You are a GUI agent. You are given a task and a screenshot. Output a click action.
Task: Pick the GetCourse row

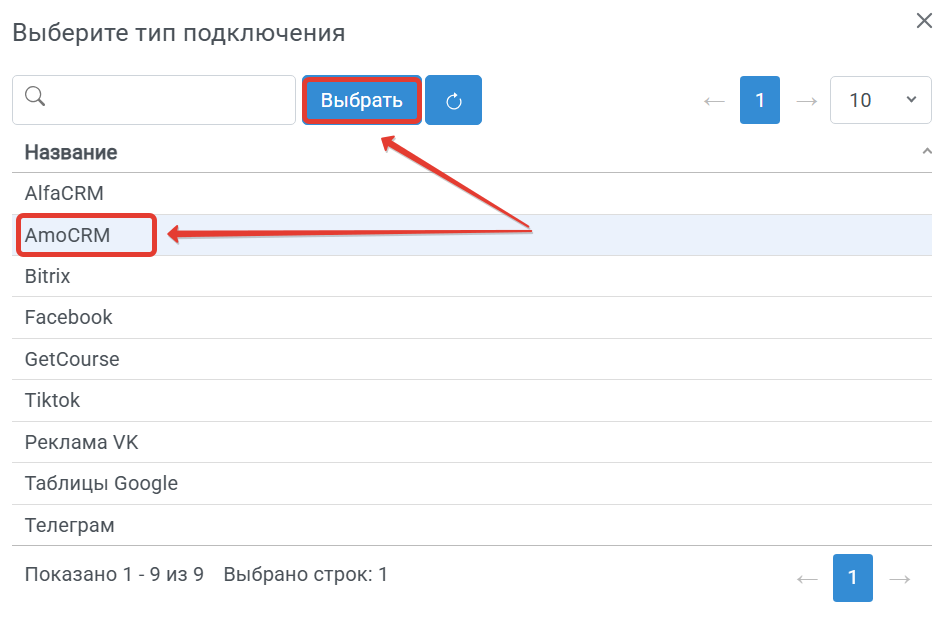pos(472,359)
